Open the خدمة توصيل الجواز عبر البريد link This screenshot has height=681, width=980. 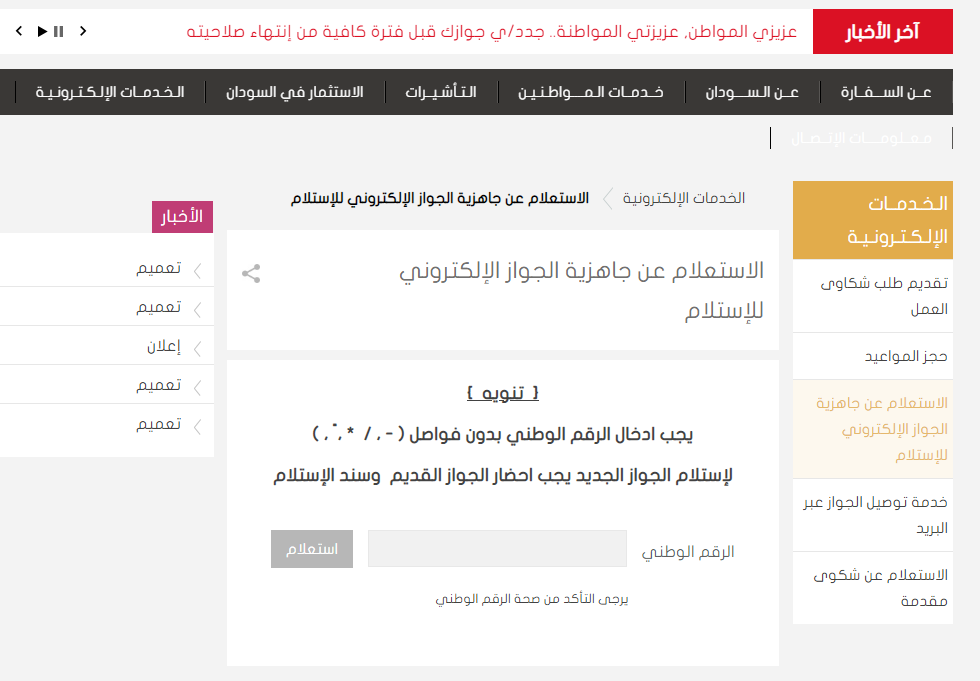tap(876, 515)
